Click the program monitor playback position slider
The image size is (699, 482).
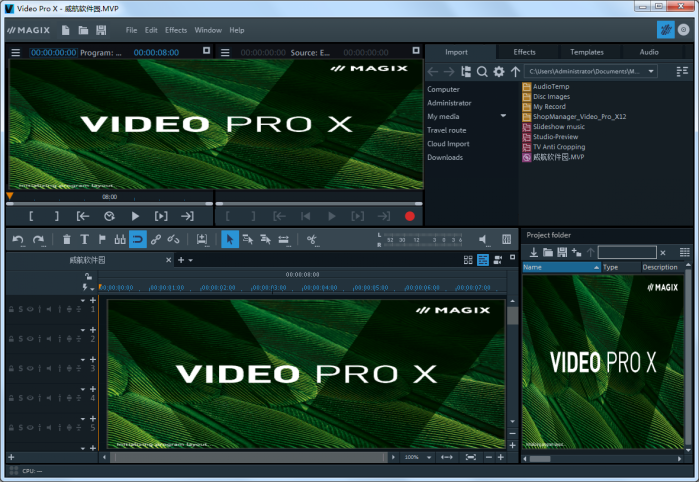(109, 204)
